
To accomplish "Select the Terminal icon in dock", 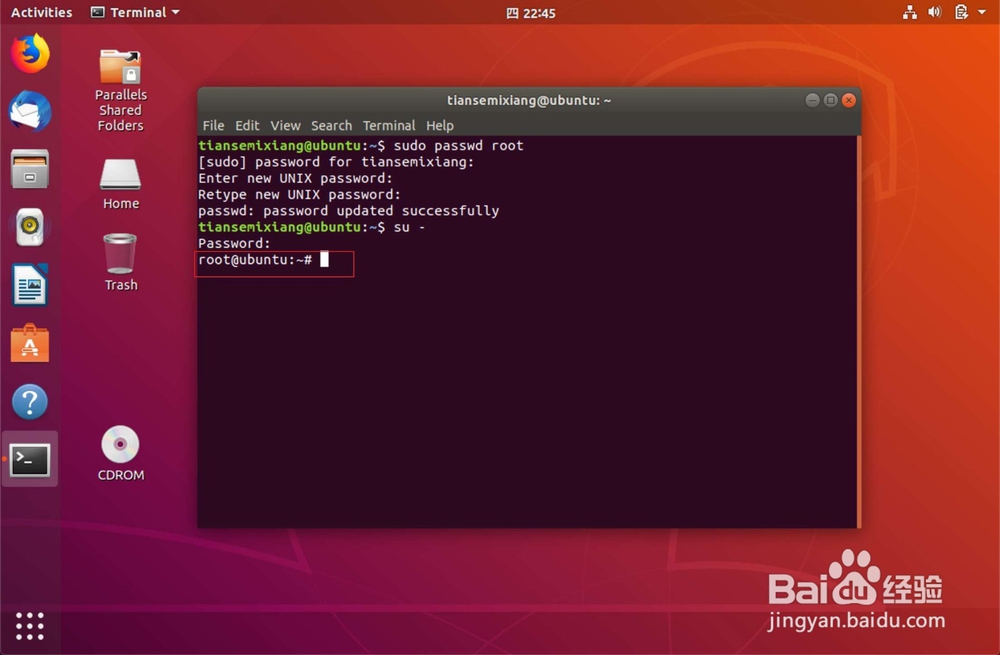I will (30, 460).
